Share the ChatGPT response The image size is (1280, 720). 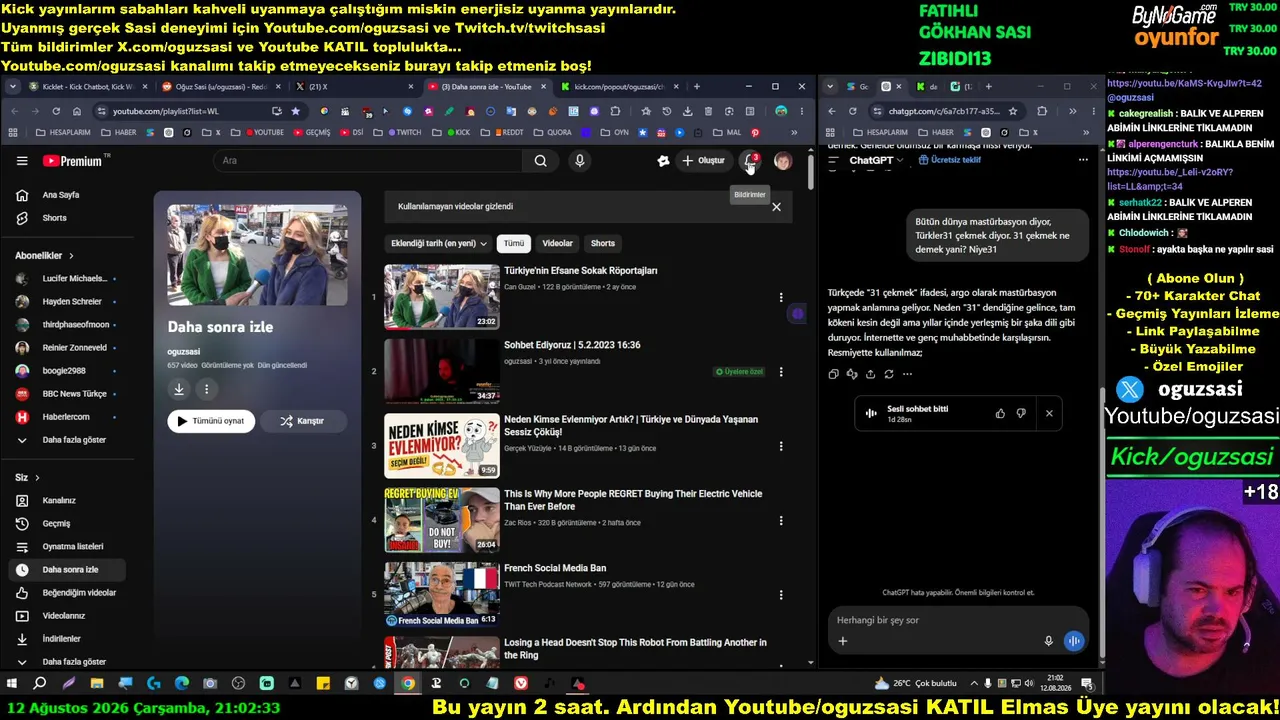(x=870, y=374)
